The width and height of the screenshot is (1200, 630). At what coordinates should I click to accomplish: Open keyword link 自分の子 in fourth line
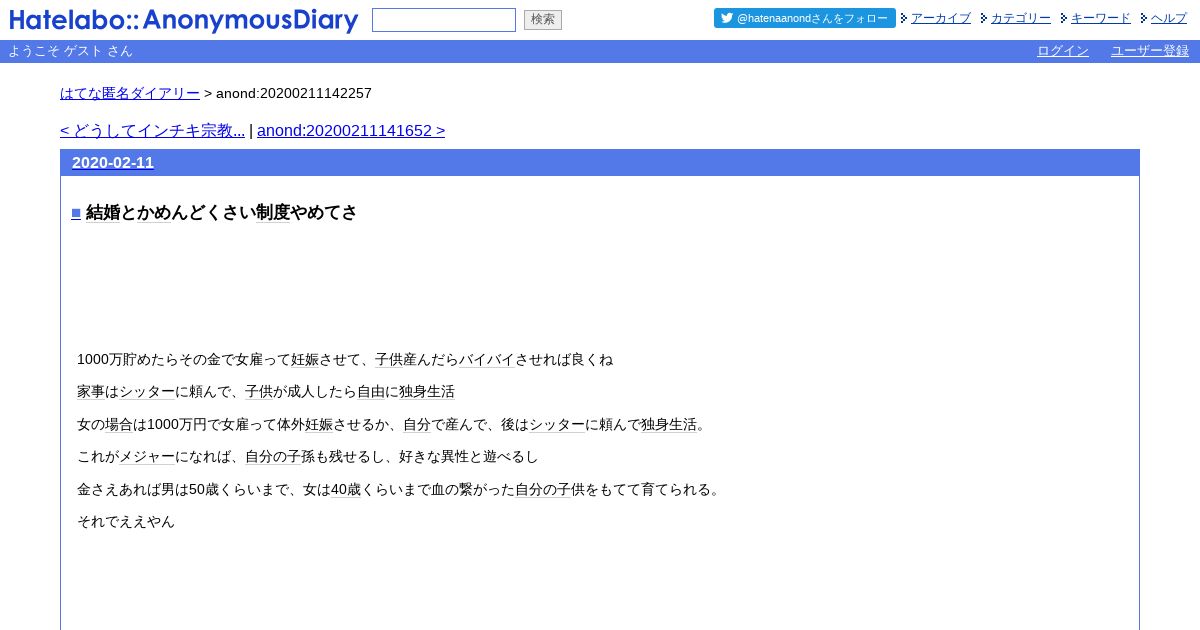click(273, 457)
